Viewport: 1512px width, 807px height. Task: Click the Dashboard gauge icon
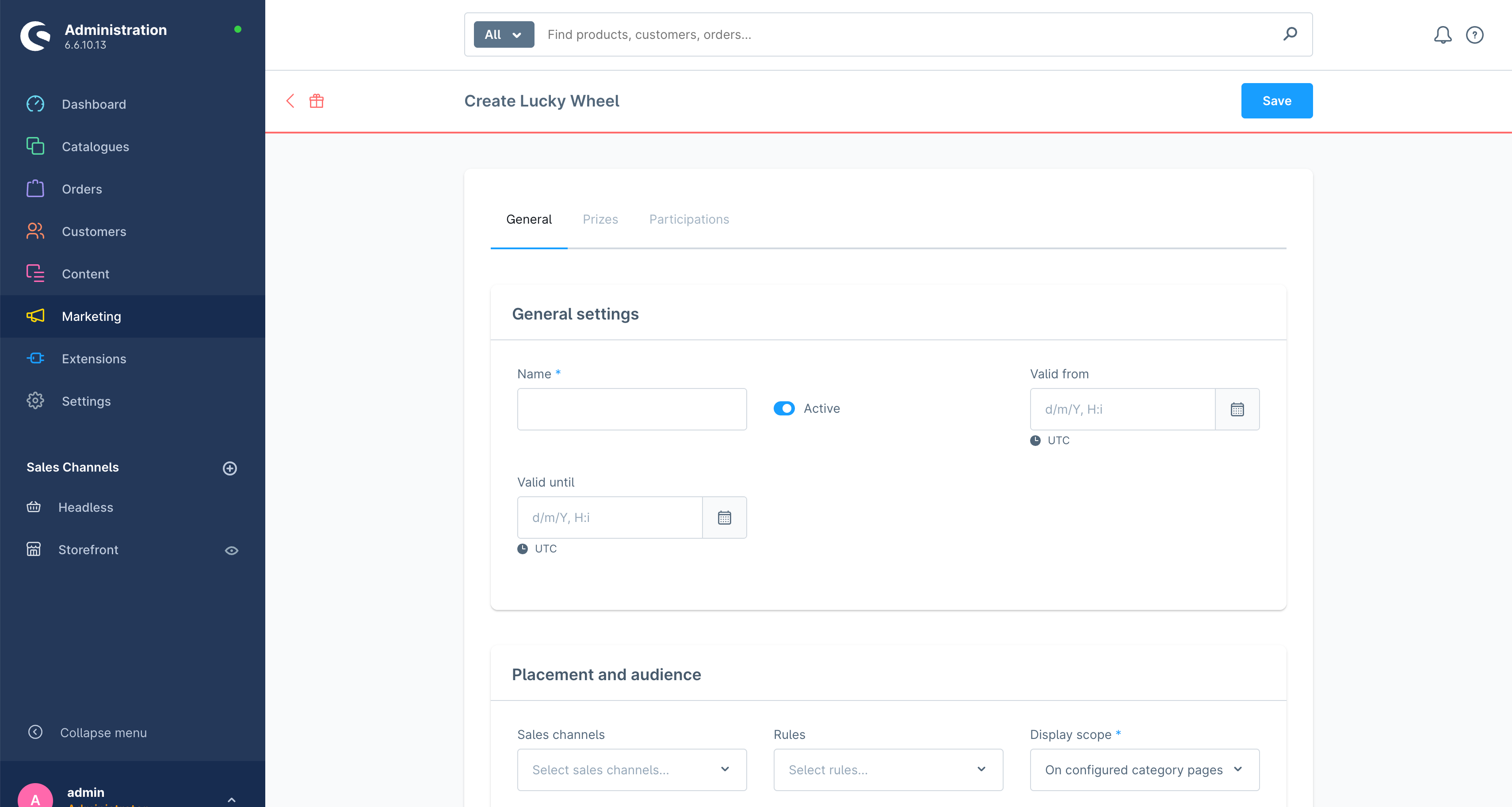point(35,104)
